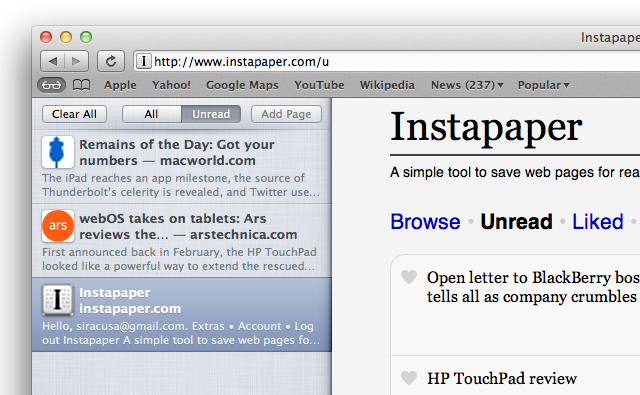Expand the News (237) bookmark folder
Screen dimensions: 640x395
[467, 85]
